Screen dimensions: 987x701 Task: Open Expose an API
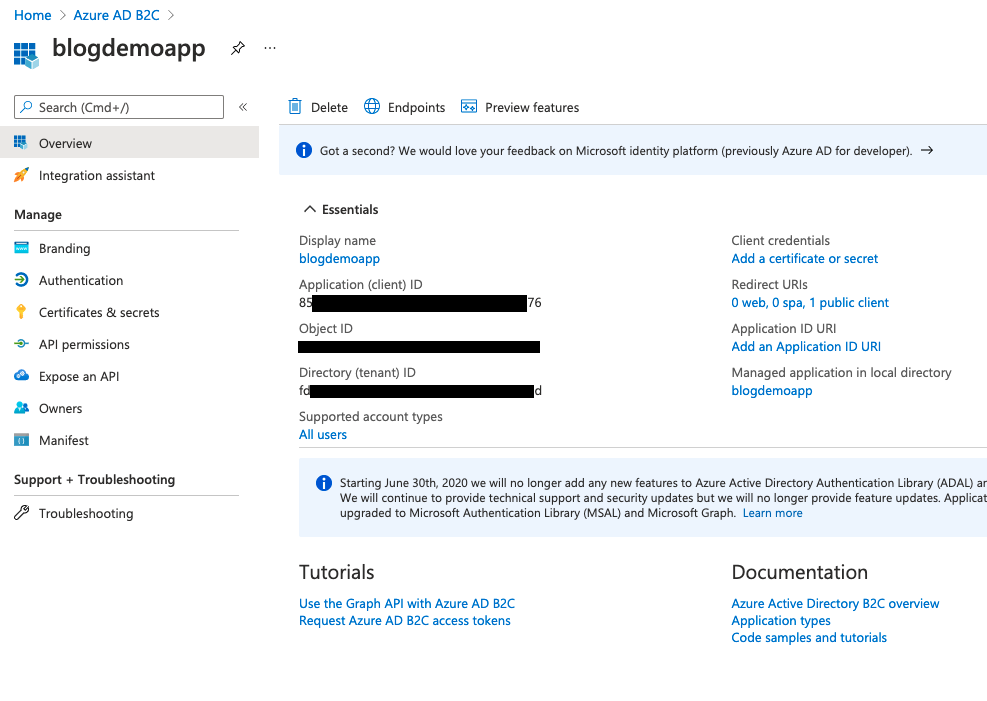79,377
